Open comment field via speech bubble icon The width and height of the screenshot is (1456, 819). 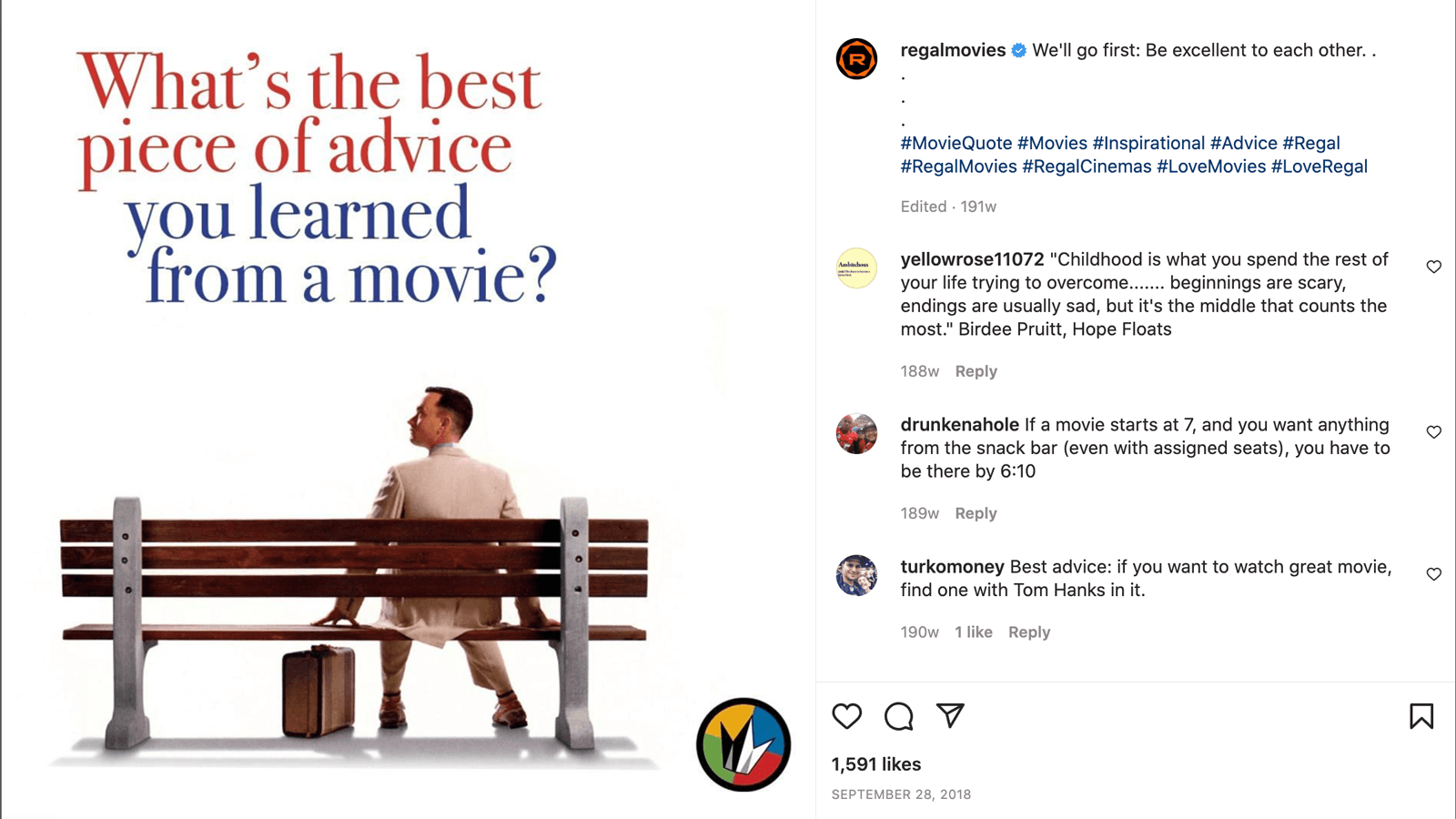(x=898, y=716)
